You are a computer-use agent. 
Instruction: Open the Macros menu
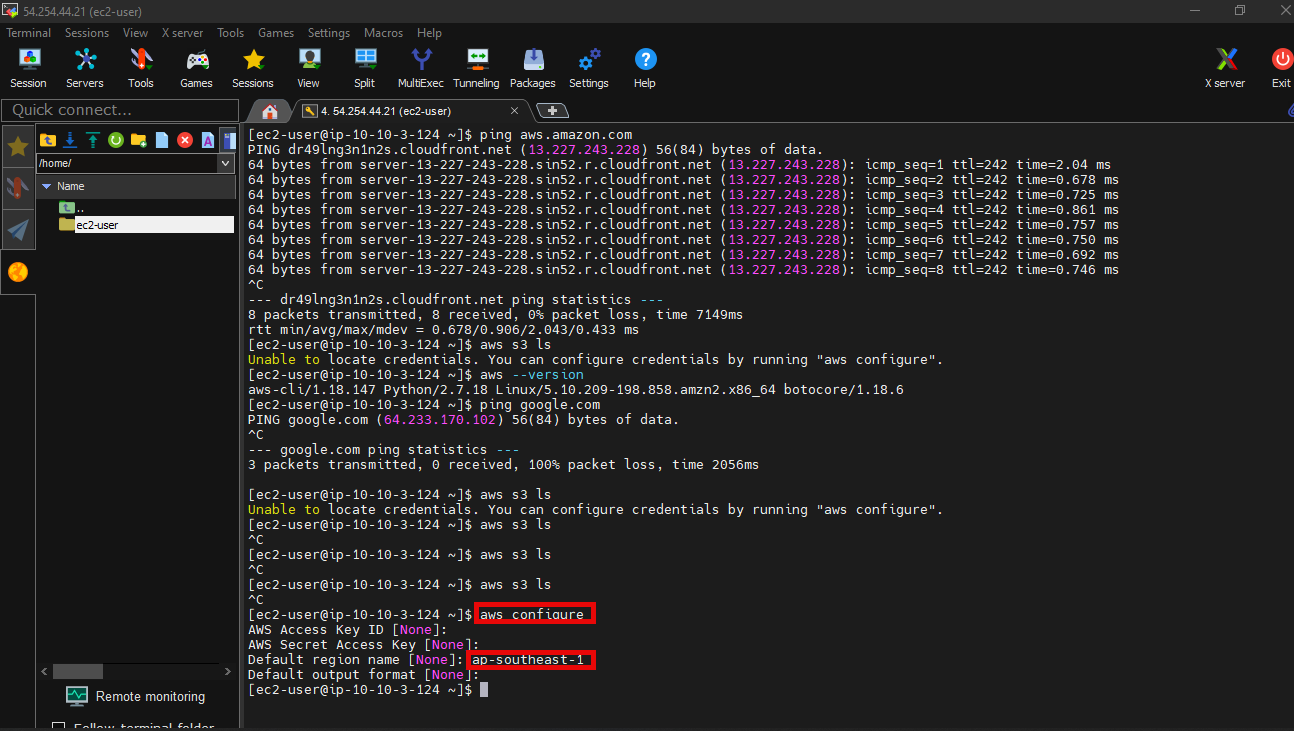pyautogui.click(x=384, y=33)
